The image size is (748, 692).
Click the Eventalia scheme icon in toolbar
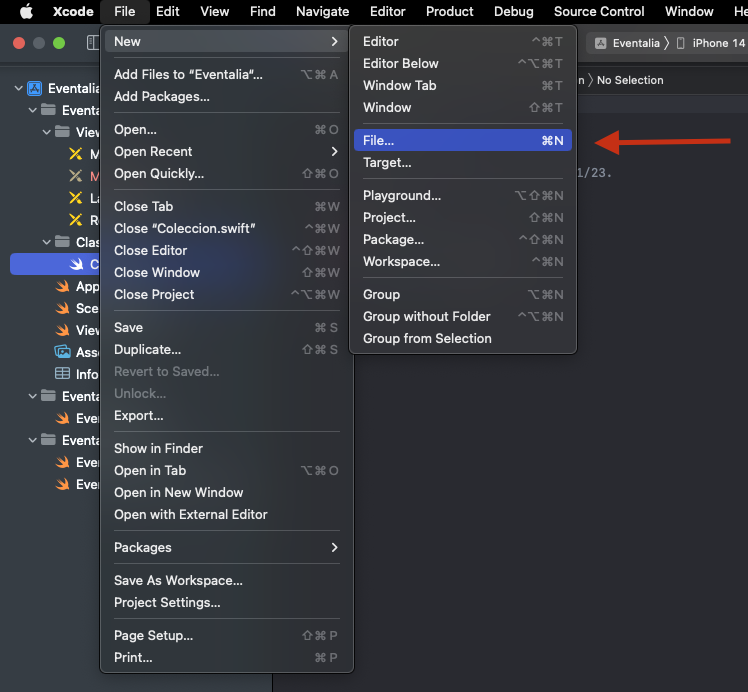click(x=601, y=43)
